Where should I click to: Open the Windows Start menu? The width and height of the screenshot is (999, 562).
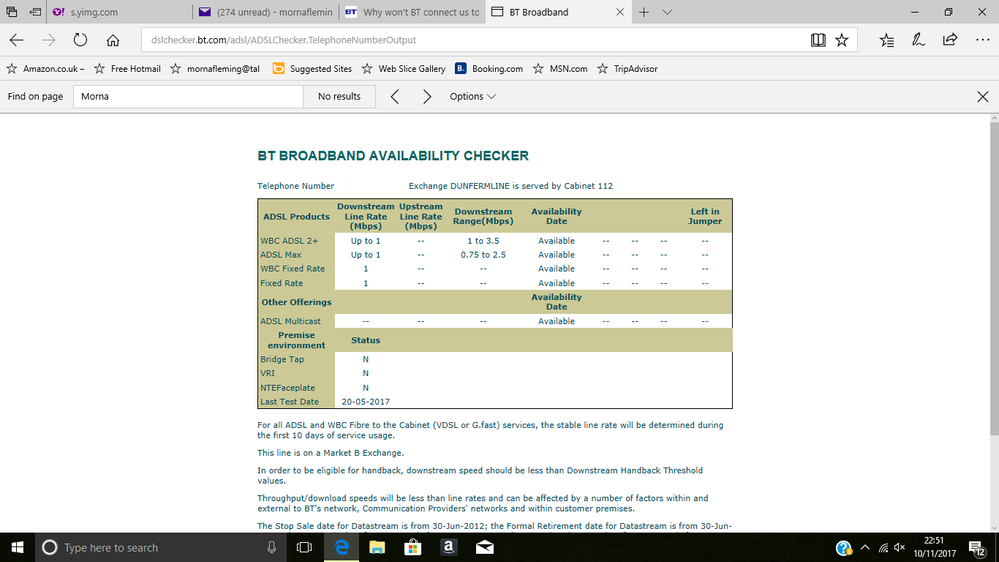click(x=17, y=547)
